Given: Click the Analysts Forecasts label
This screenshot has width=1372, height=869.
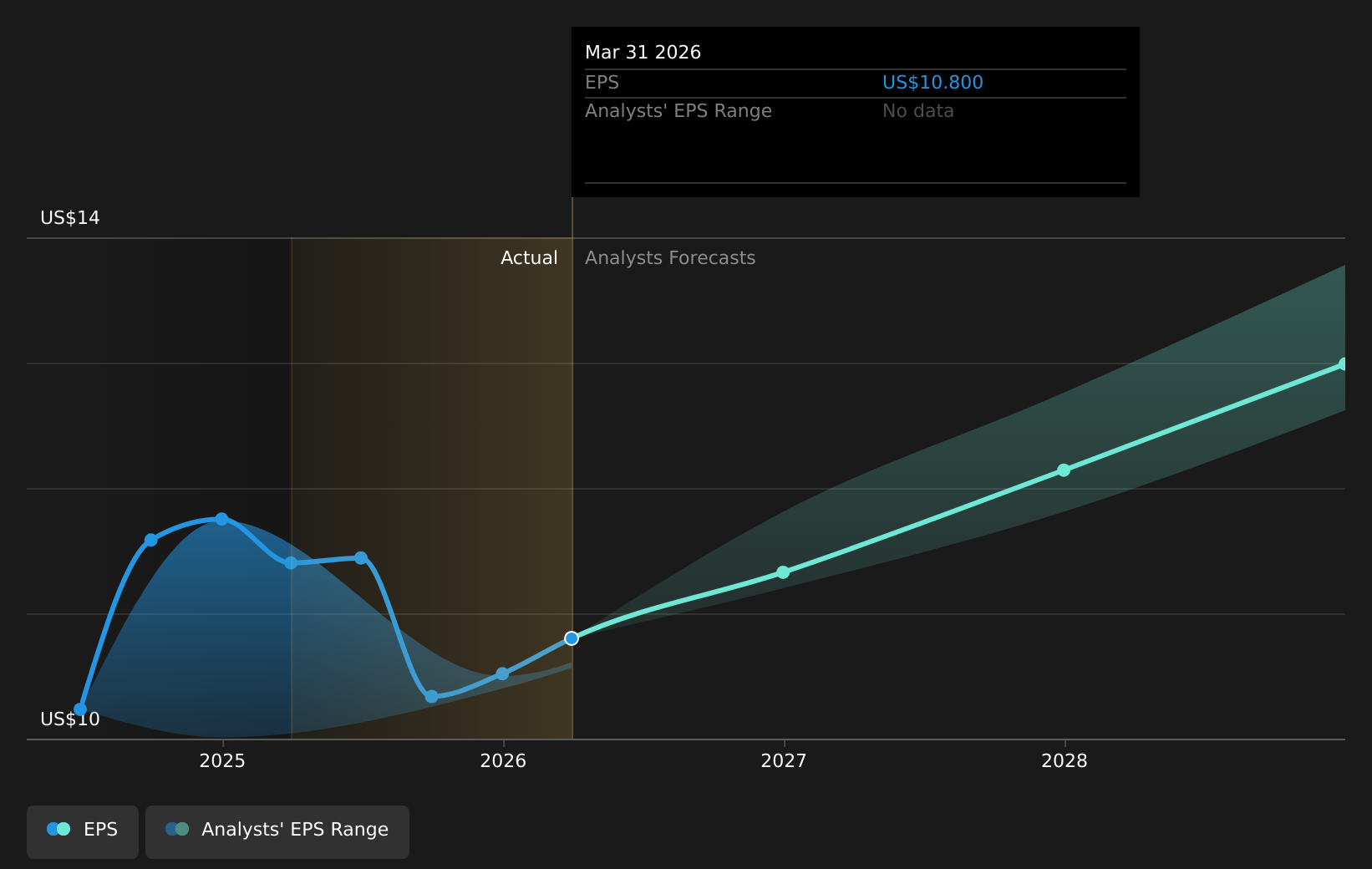Looking at the screenshot, I should point(670,258).
